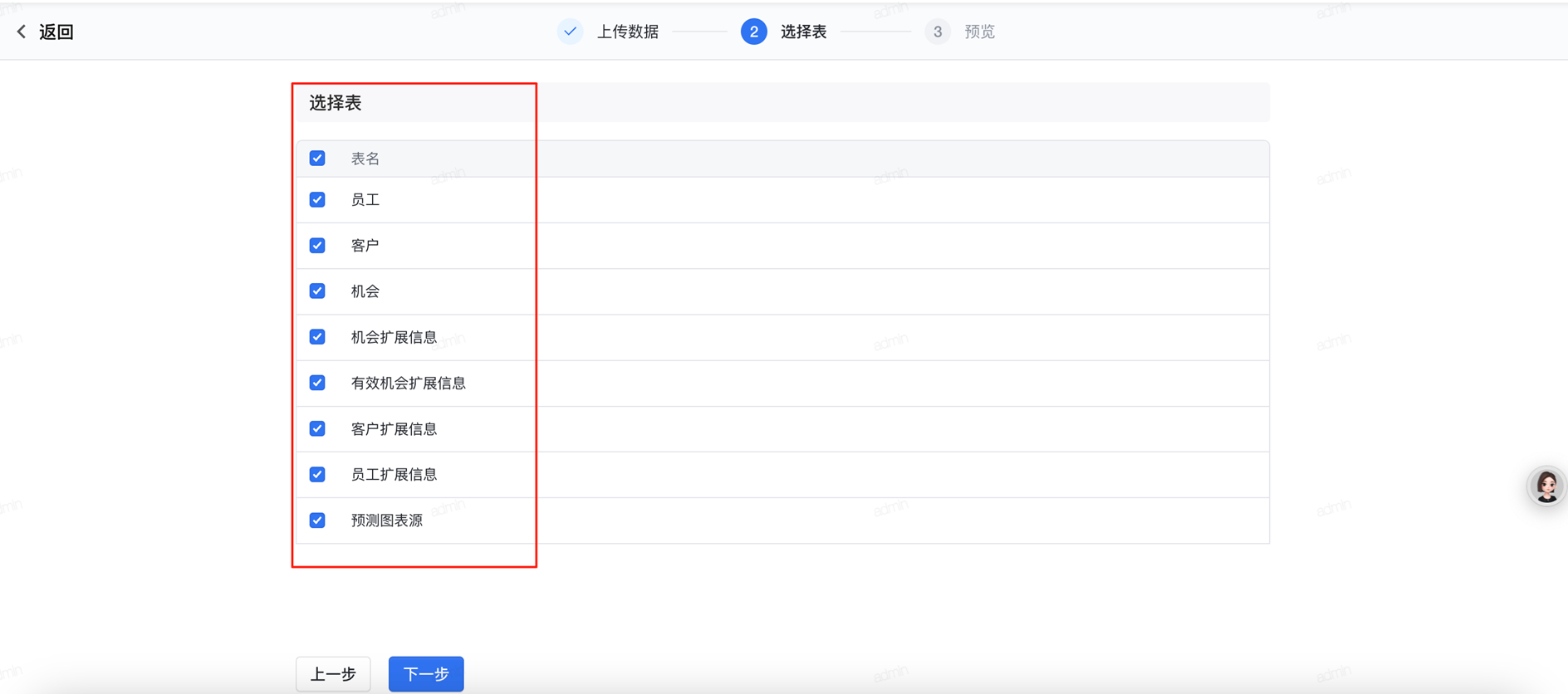Click the 表名 column header text
Image resolution: width=1568 pixels, height=694 pixels.
point(365,159)
